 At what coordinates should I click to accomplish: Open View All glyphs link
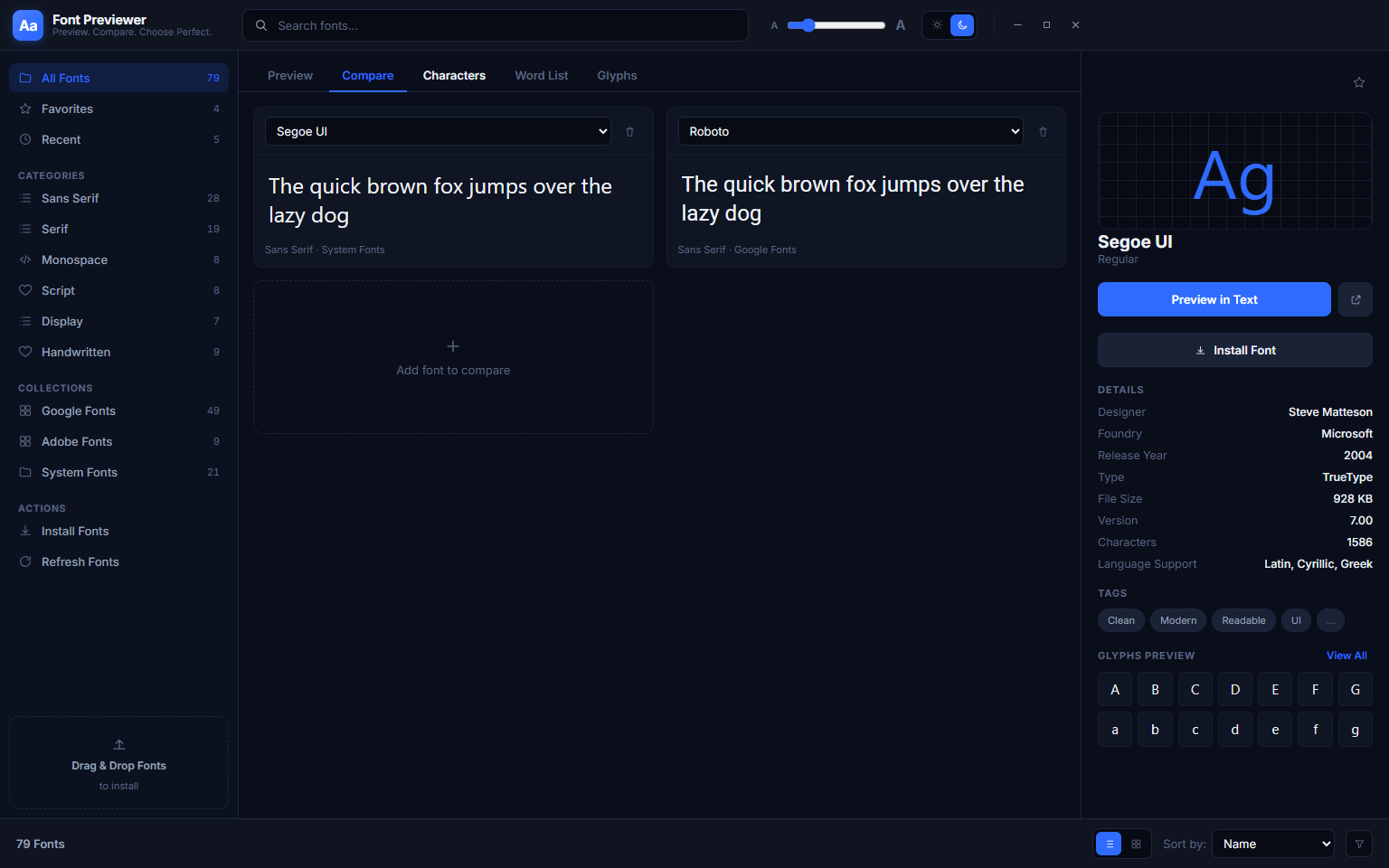pos(1346,656)
